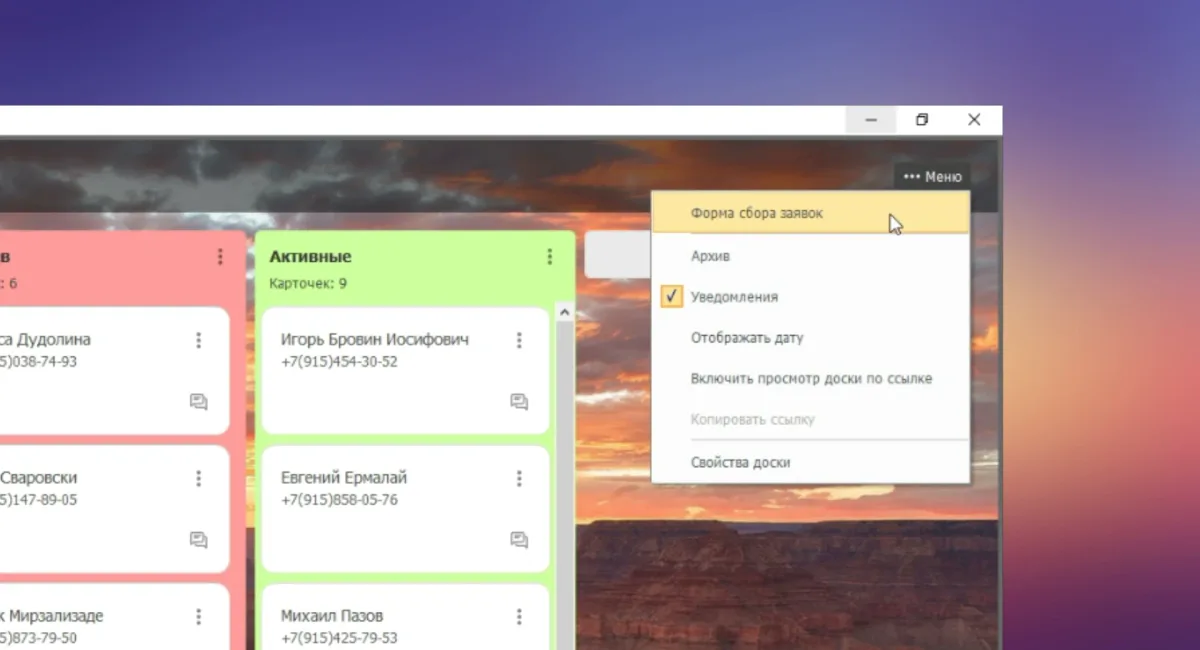Expand the Активные column options menu
This screenshot has width=1200, height=650.
(x=549, y=257)
